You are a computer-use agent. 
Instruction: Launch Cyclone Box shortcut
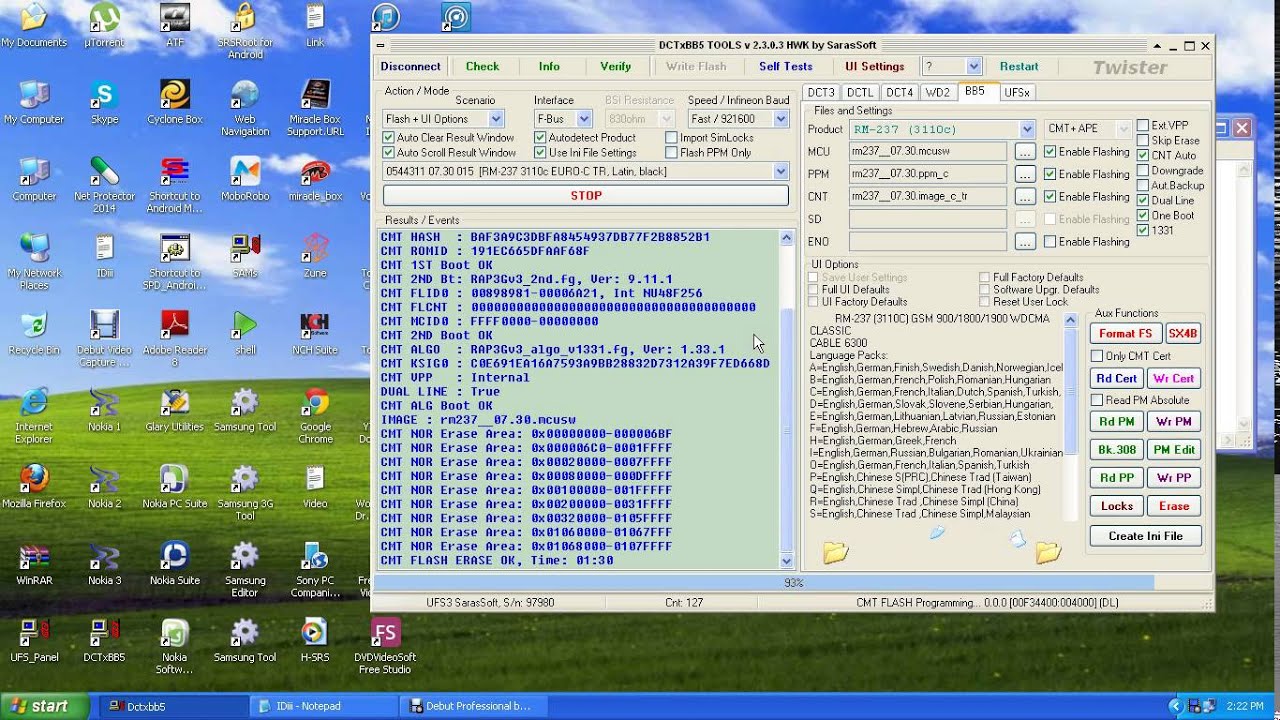coord(175,102)
